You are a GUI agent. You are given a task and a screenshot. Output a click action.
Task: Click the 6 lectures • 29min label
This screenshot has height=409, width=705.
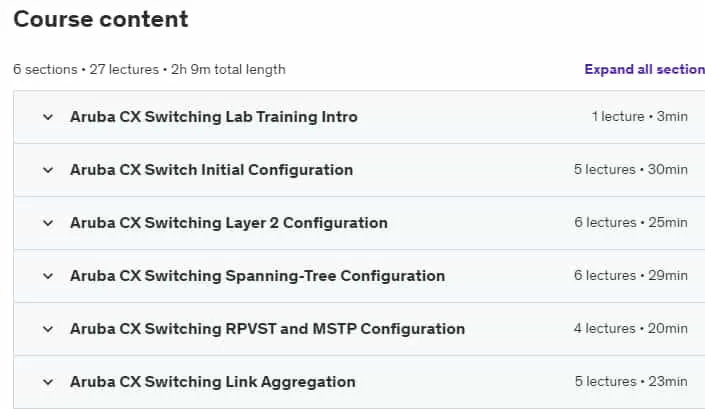[630, 276]
